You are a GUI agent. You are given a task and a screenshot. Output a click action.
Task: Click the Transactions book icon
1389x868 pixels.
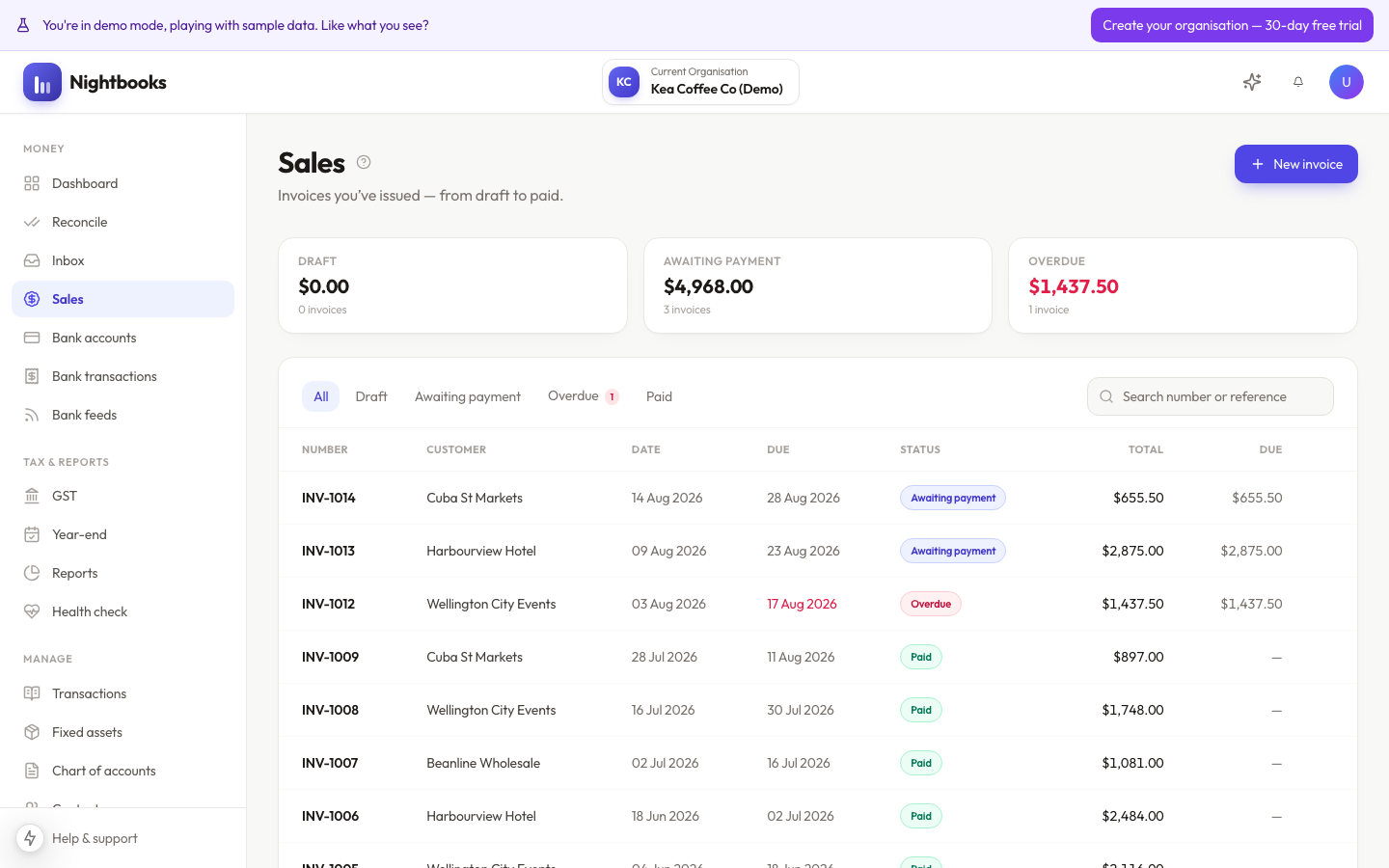(32, 693)
